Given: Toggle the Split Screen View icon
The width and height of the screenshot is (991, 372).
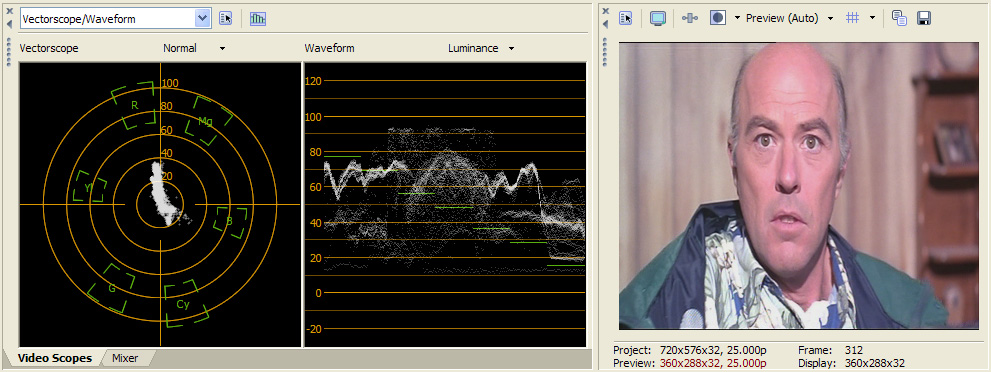Looking at the screenshot, I should 717,18.
